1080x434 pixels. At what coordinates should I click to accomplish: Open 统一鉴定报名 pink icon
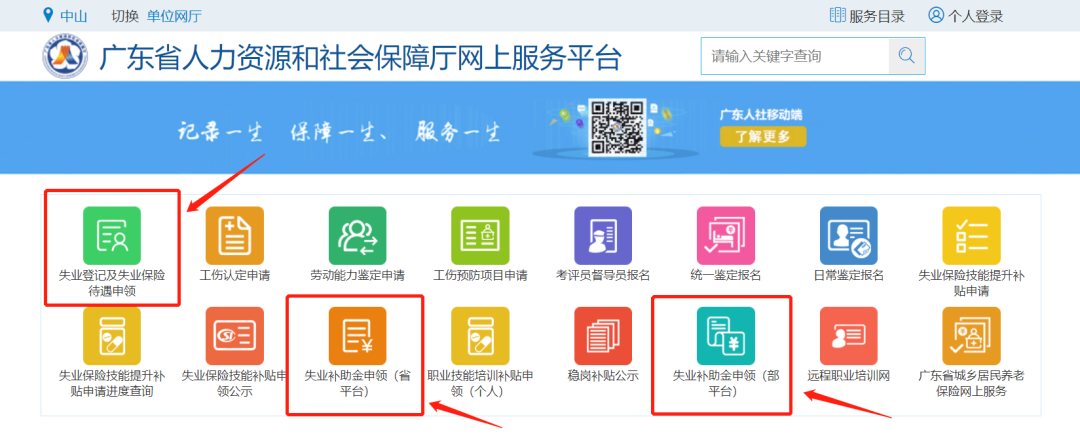pos(726,236)
